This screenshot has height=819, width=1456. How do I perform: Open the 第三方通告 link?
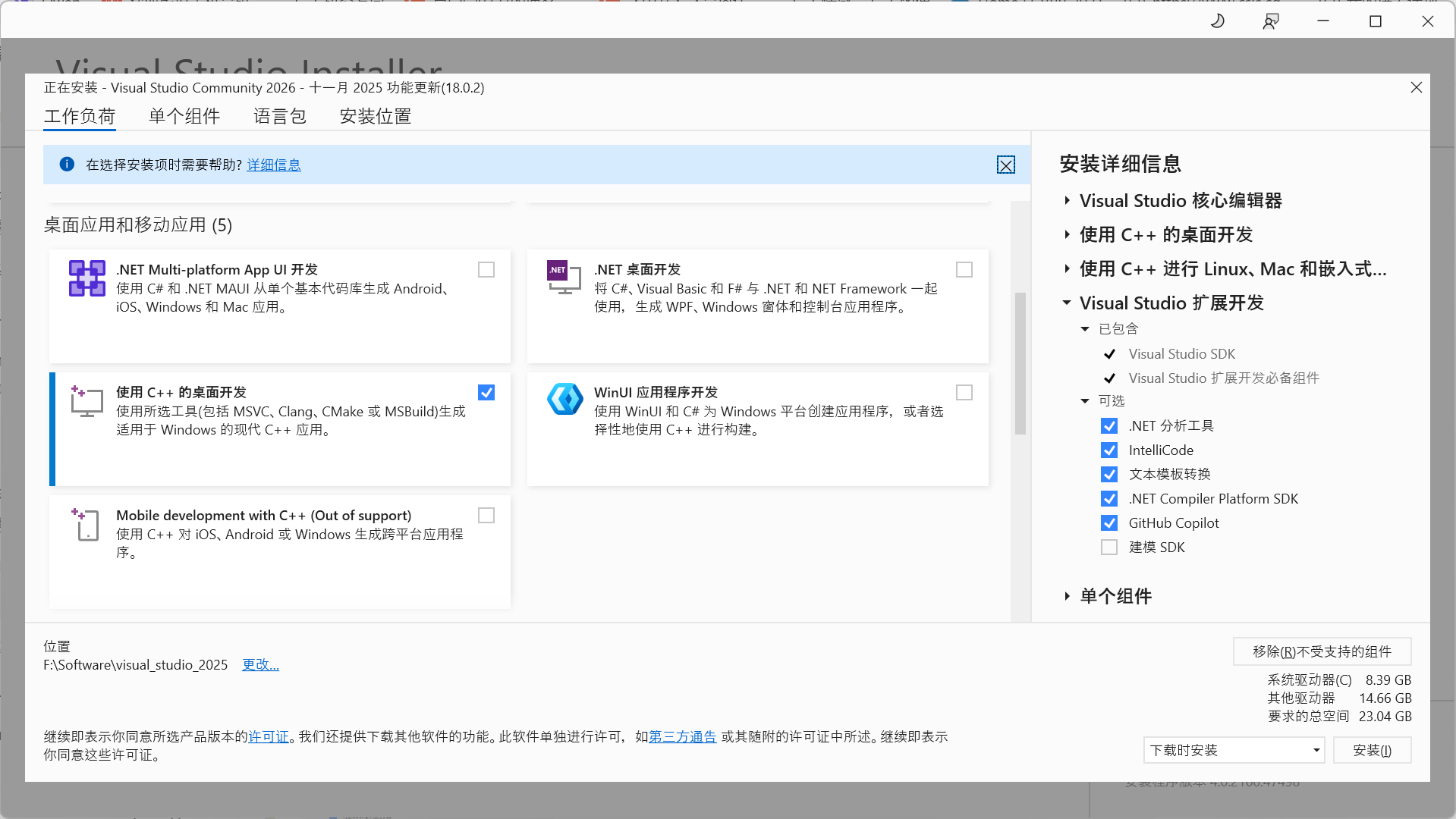pyautogui.click(x=683, y=737)
